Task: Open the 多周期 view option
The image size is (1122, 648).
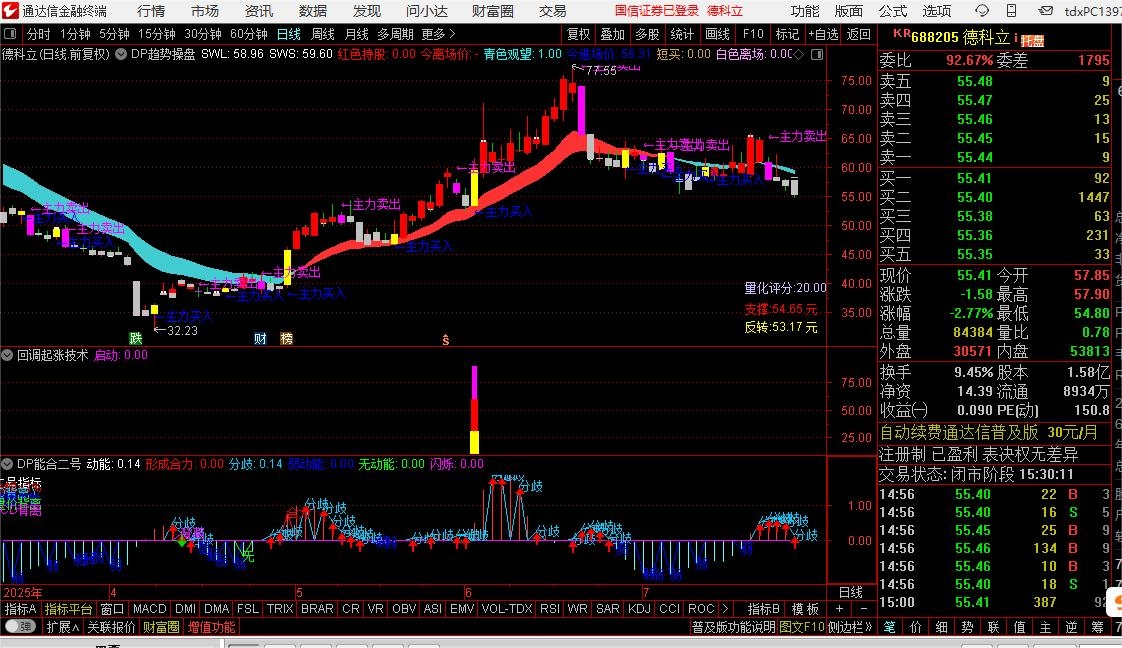Action: pyautogui.click(x=396, y=34)
